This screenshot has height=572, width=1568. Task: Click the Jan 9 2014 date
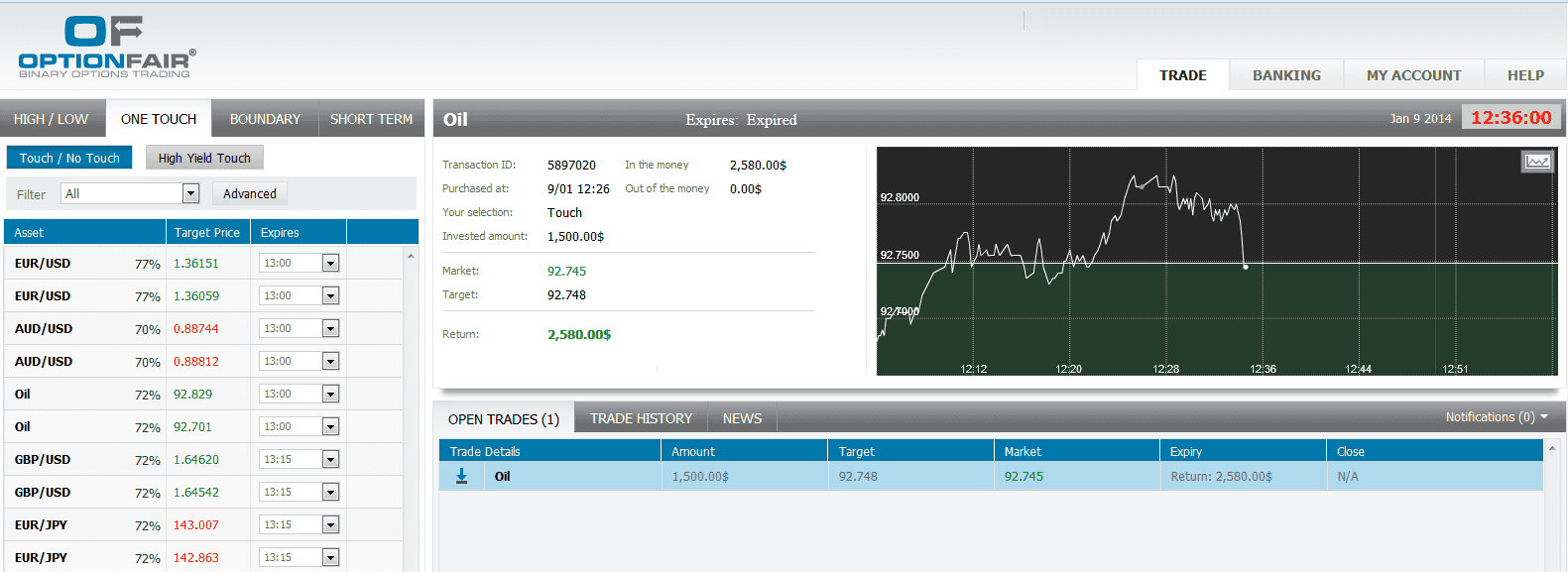tap(1420, 119)
